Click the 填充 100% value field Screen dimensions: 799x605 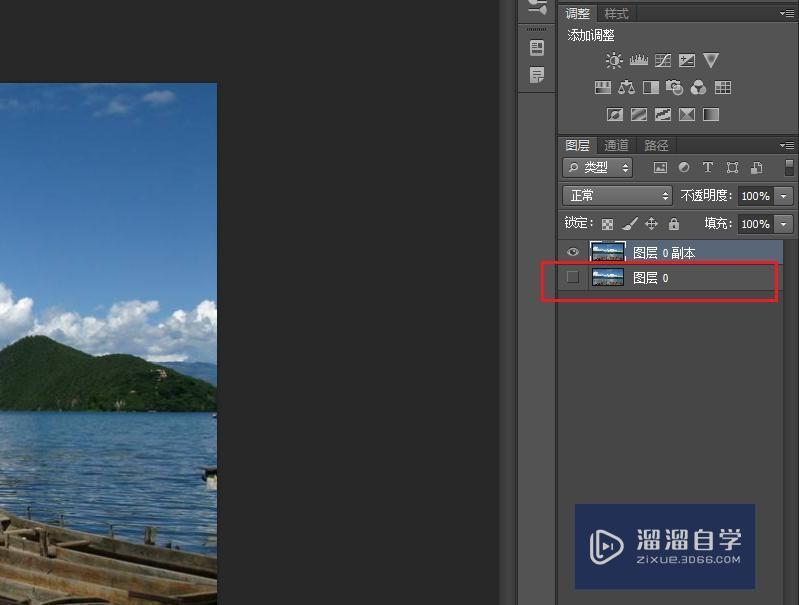point(756,224)
